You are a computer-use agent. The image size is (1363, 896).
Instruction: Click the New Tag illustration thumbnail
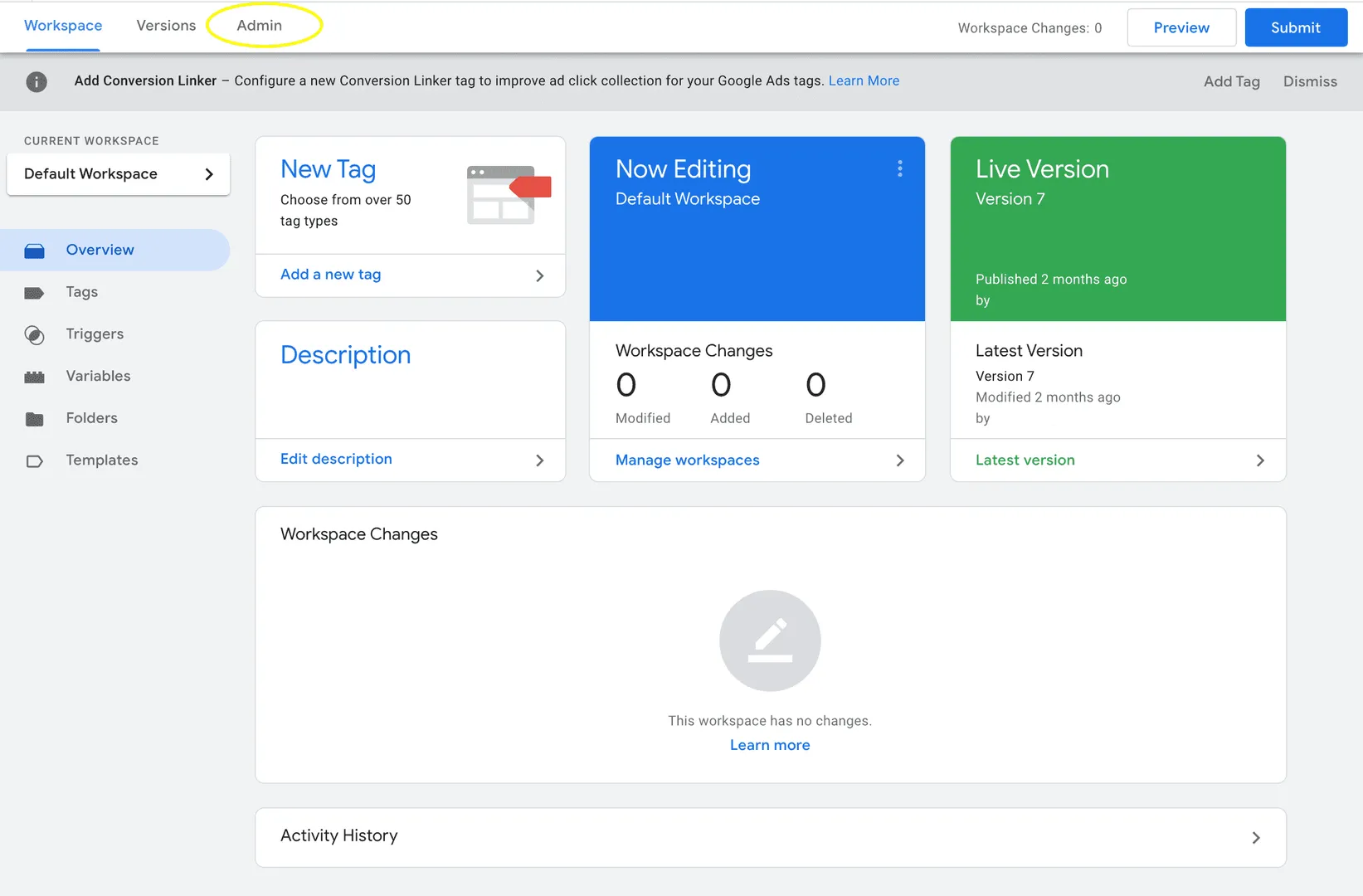508,194
